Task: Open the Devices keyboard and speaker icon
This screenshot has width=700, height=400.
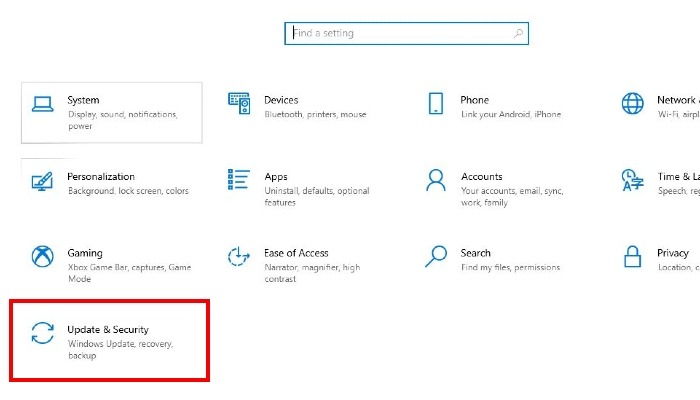Action: [239, 103]
